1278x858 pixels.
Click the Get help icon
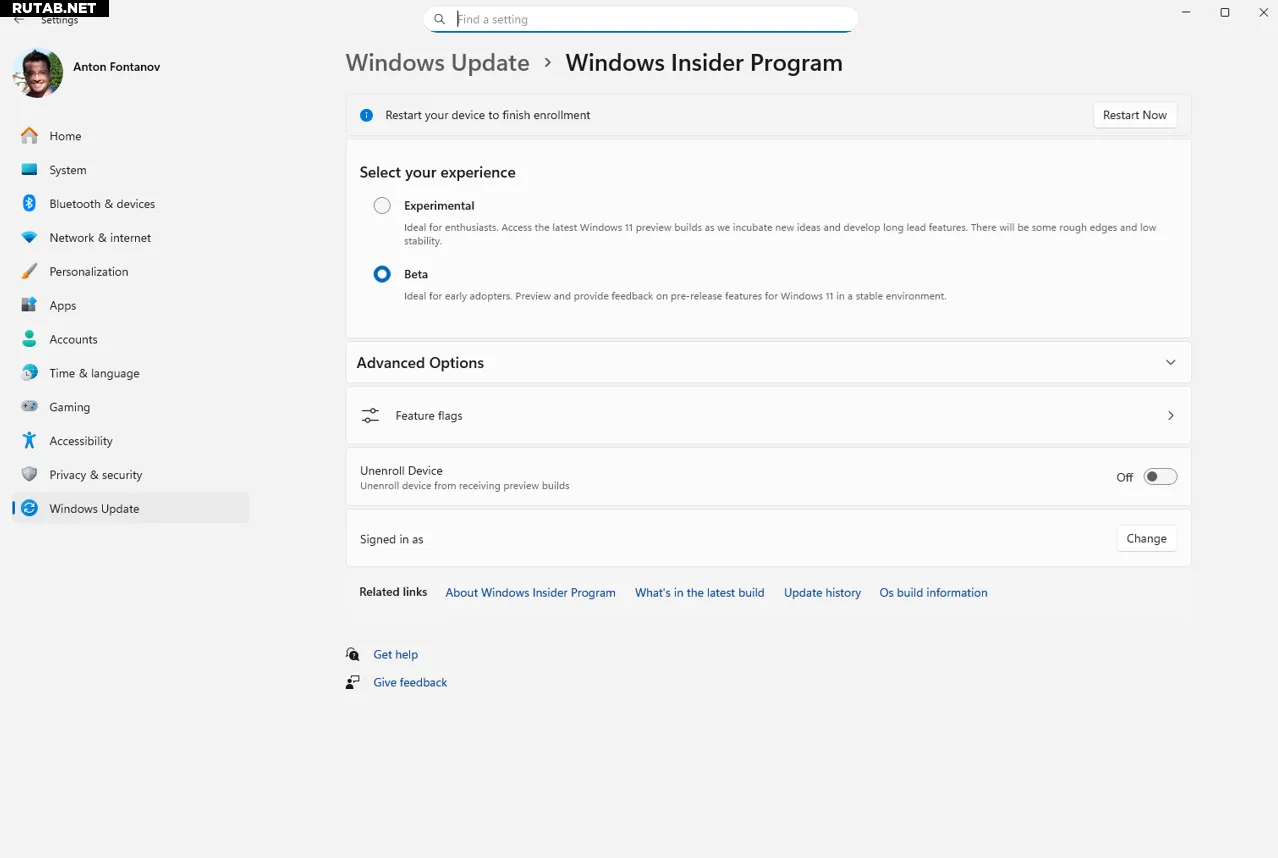353,654
